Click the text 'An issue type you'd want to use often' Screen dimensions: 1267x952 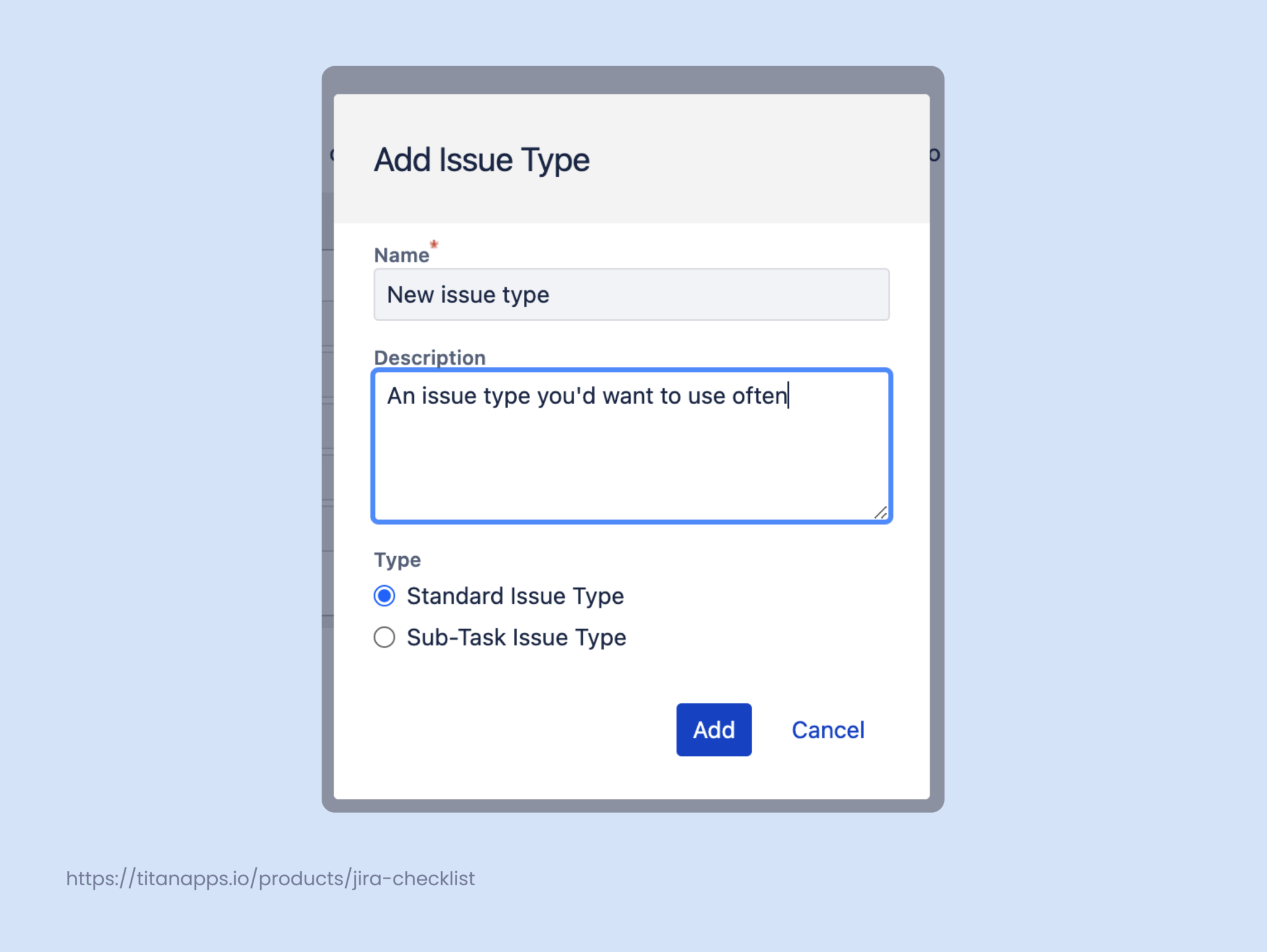click(586, 395)
